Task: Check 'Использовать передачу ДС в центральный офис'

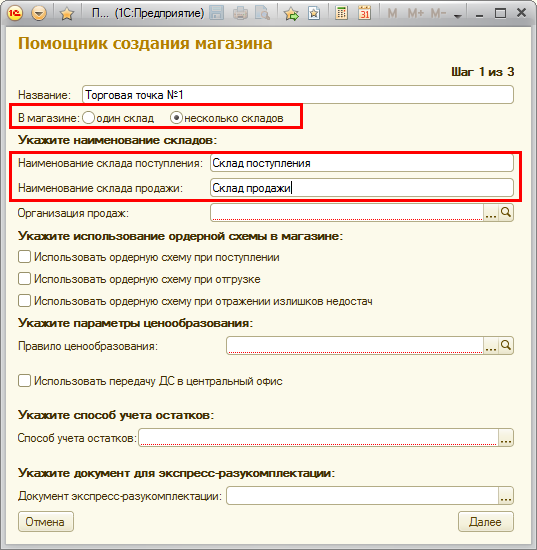Action: pyautogui.click(x=24, y=381)
